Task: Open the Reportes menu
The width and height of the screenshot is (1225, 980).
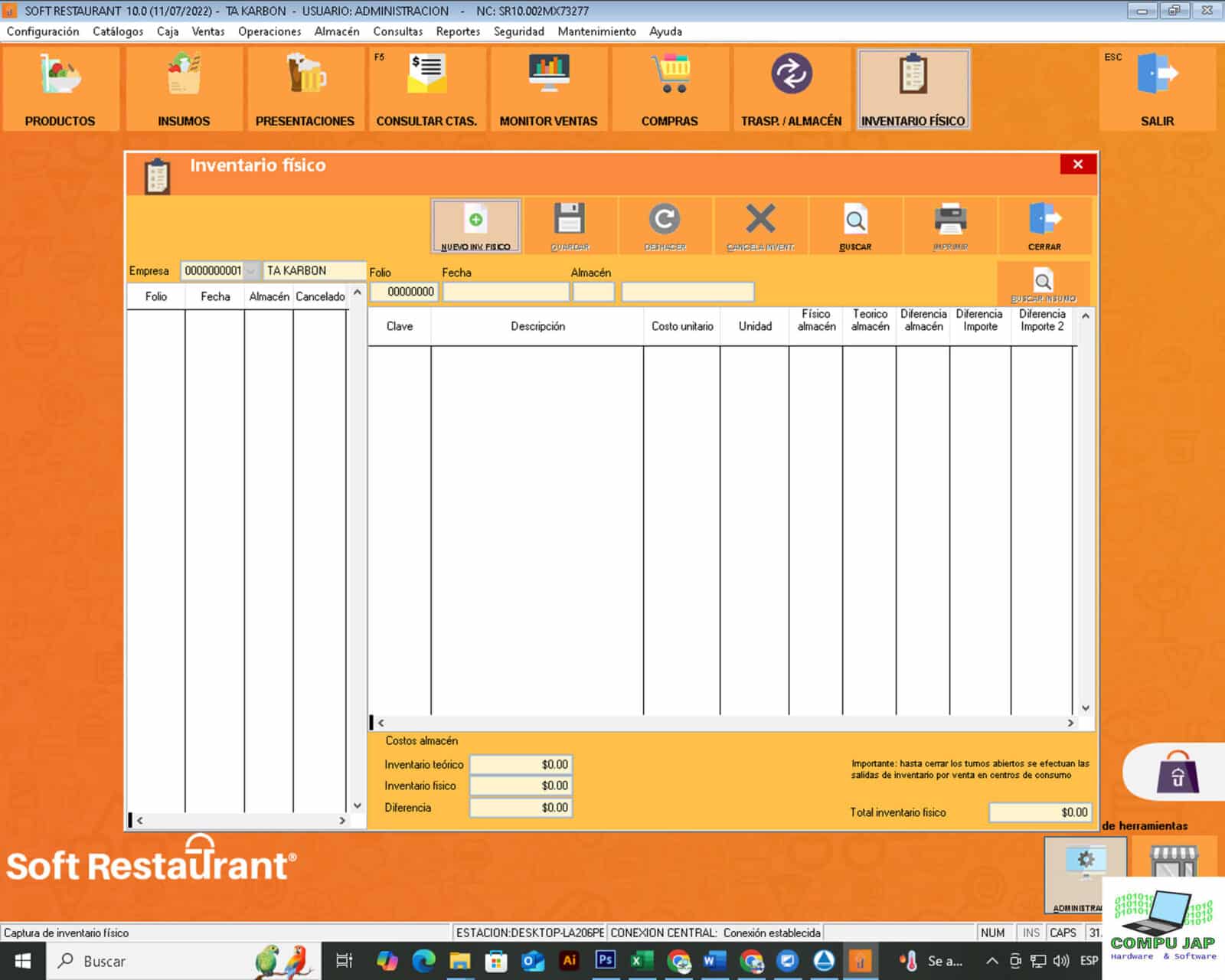Action: point(458,31)
